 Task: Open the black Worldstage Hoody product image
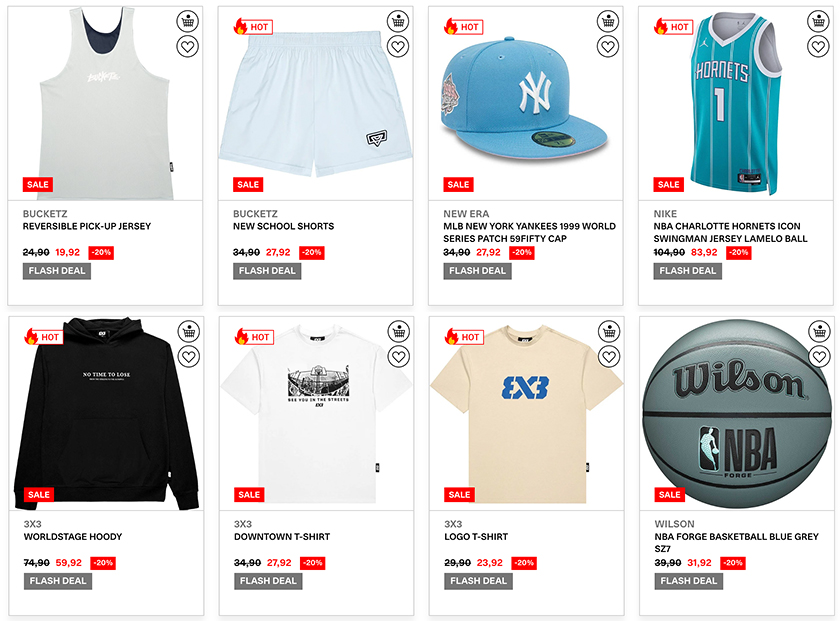click(x=106, y=414)
